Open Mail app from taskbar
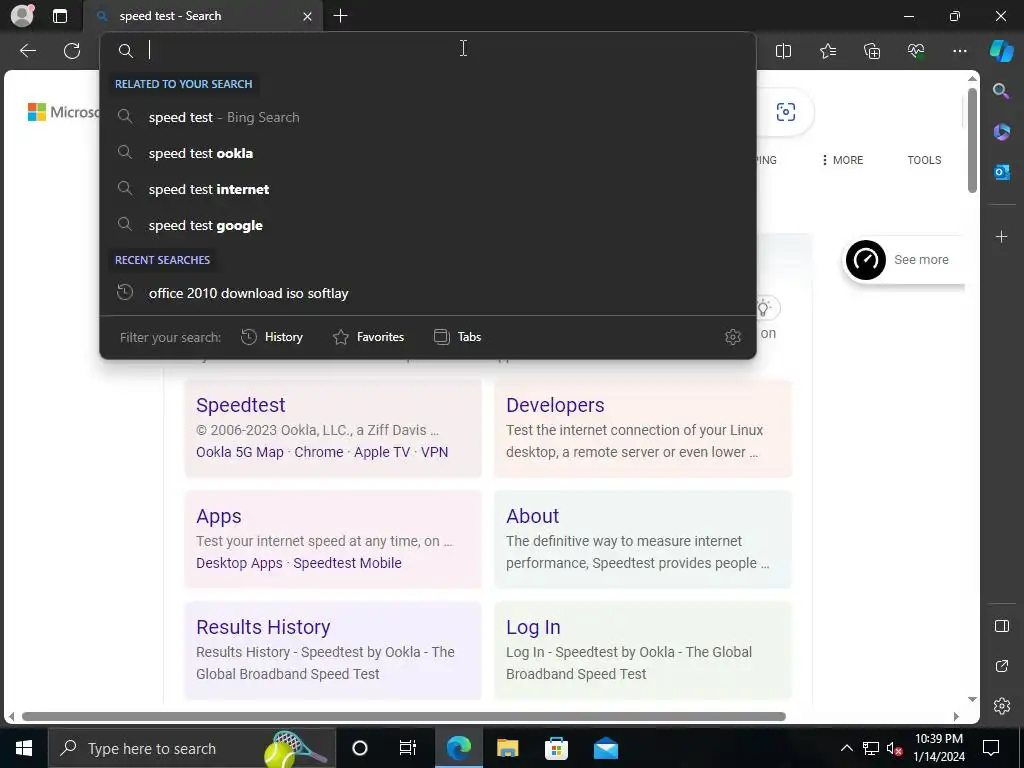Viewport: 1024px width, 768px height. [x=605, y=748]
